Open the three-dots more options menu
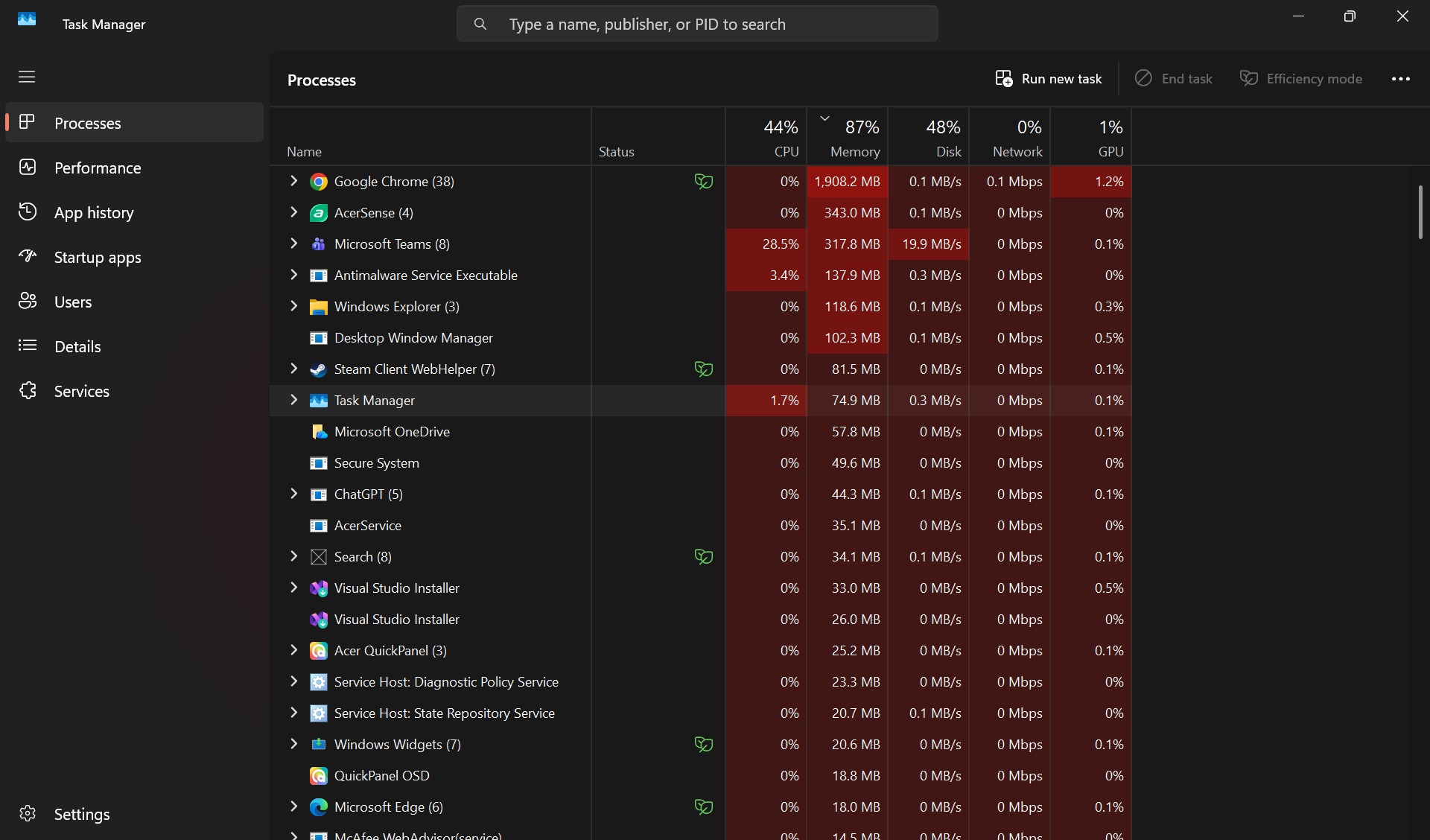1430x840 pixels. [1400, 79]
